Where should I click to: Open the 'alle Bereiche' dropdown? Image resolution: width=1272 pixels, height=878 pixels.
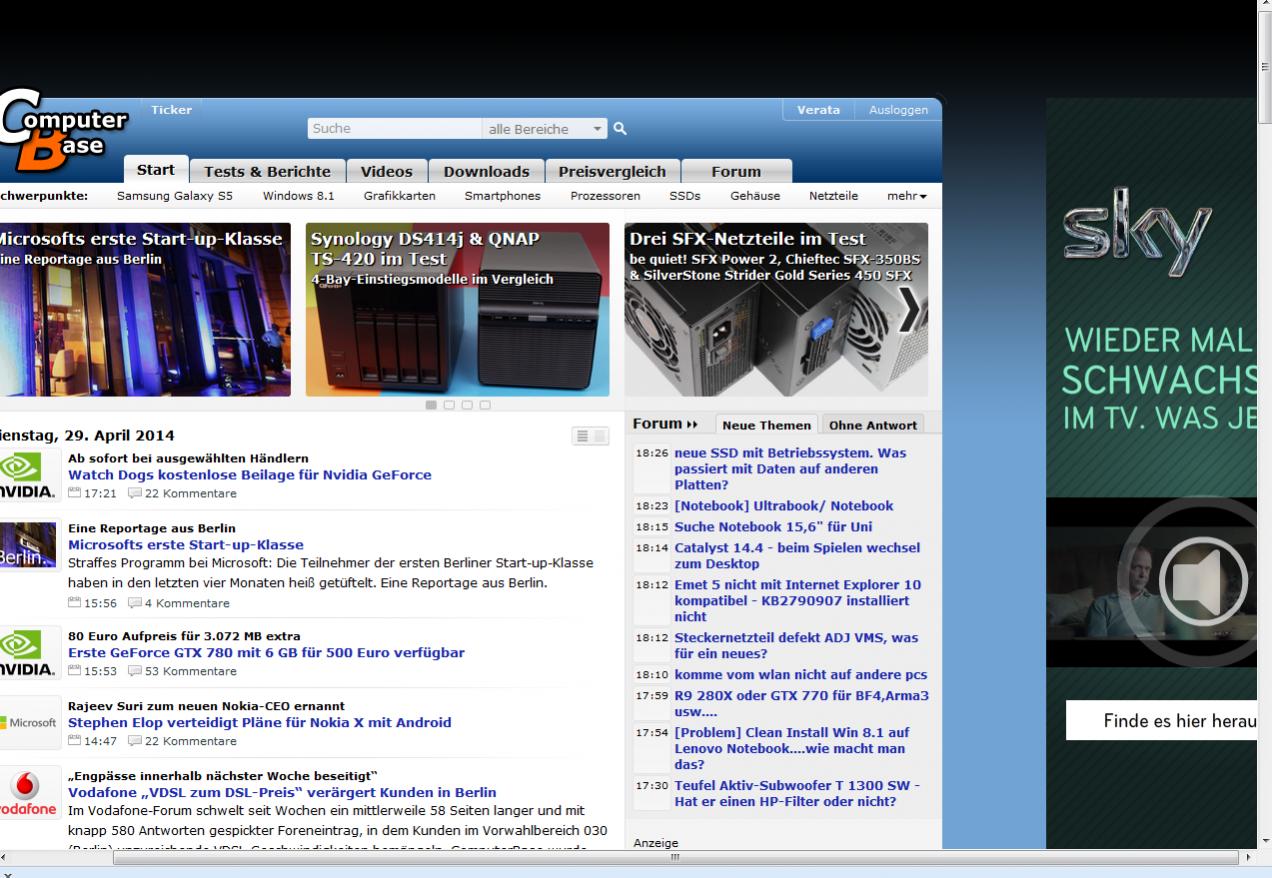(x=545, y=129)
